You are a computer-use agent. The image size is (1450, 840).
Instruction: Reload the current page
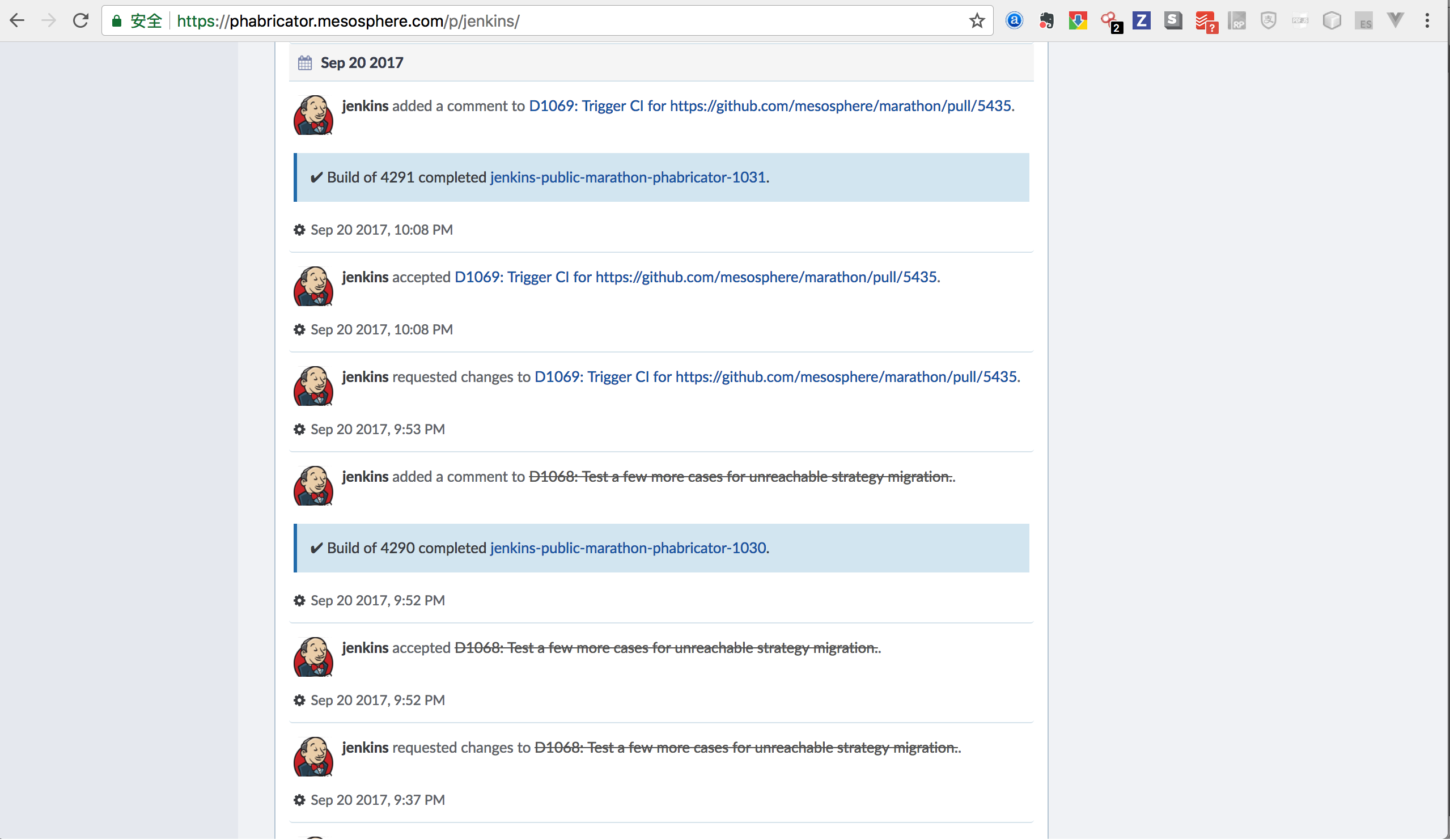(80, 22)
